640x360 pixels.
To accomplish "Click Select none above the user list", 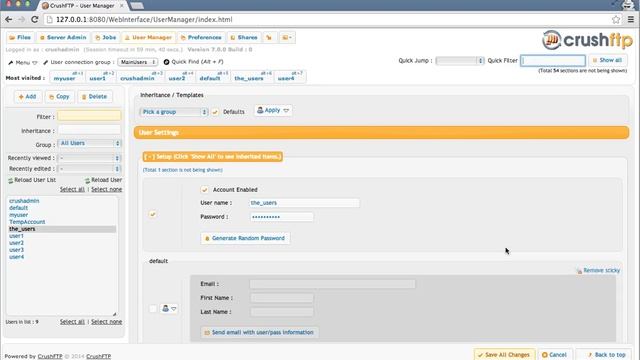I will 107,189.
